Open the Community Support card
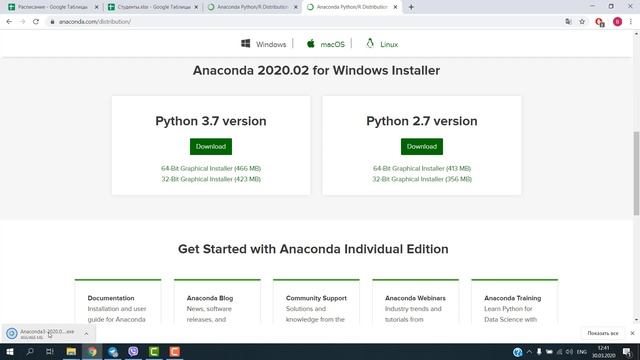The width and height of the screenshot is (640, 360). click(x=316, y=302)
